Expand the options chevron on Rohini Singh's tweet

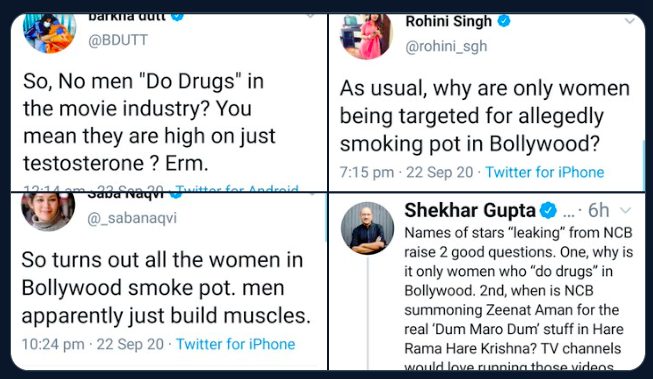630,21
